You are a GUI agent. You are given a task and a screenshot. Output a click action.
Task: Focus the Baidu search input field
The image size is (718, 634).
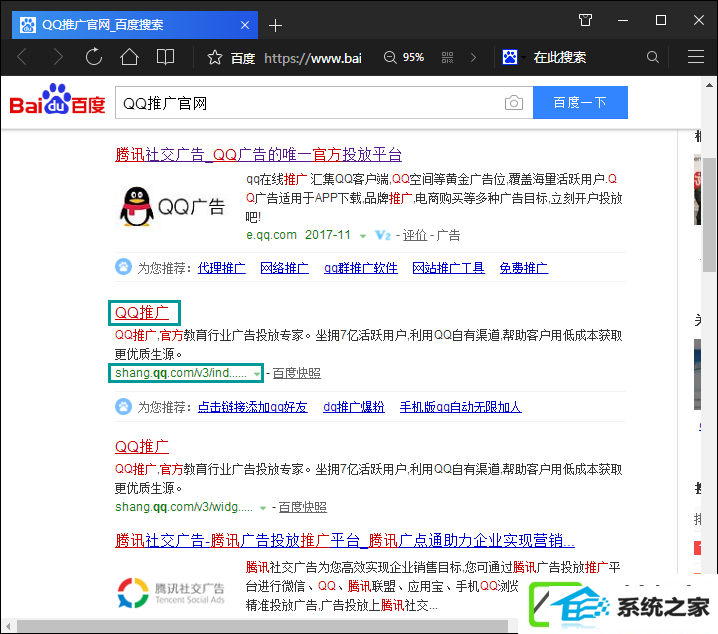(309, 103)
